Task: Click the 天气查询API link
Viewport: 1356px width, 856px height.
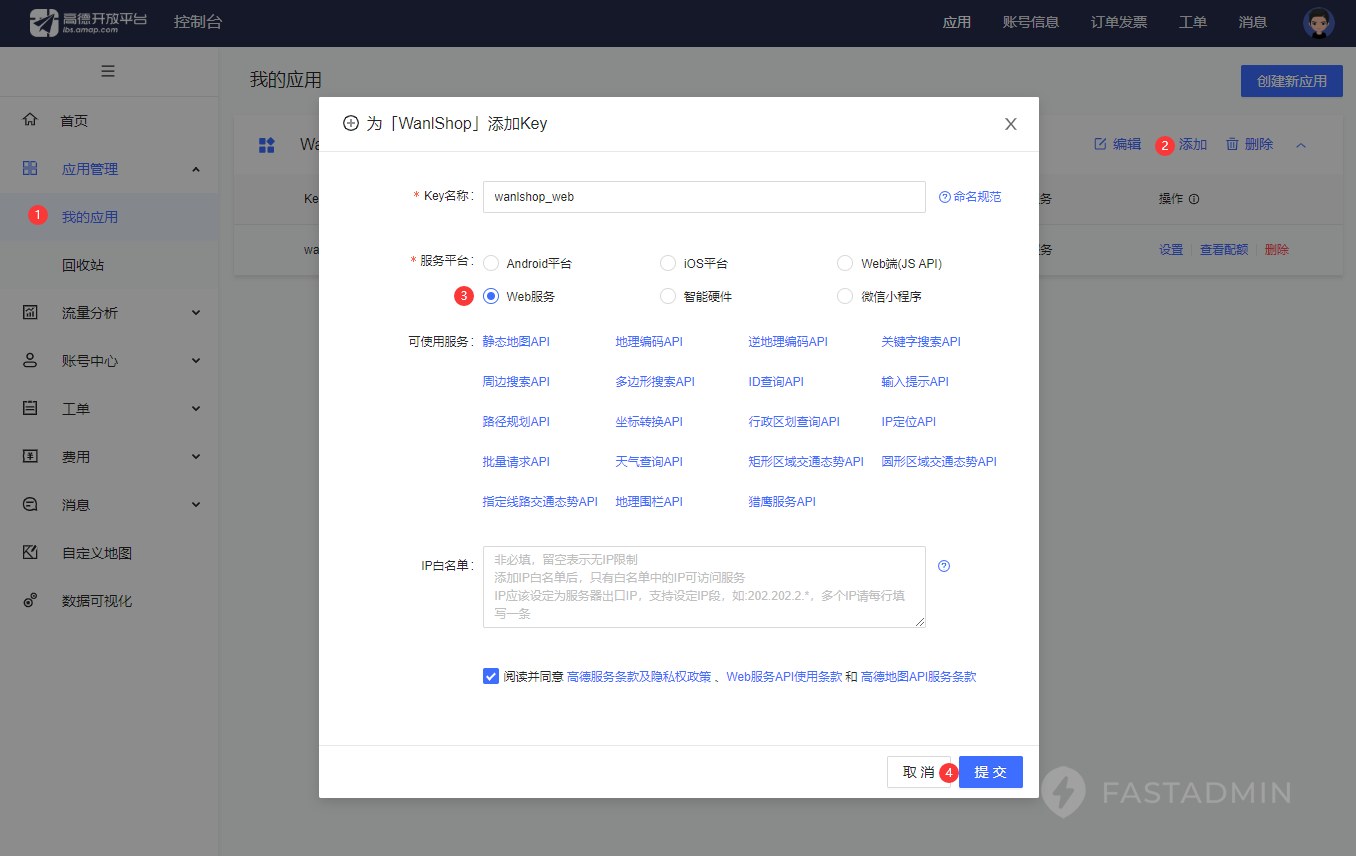Action: click(649, 462)
